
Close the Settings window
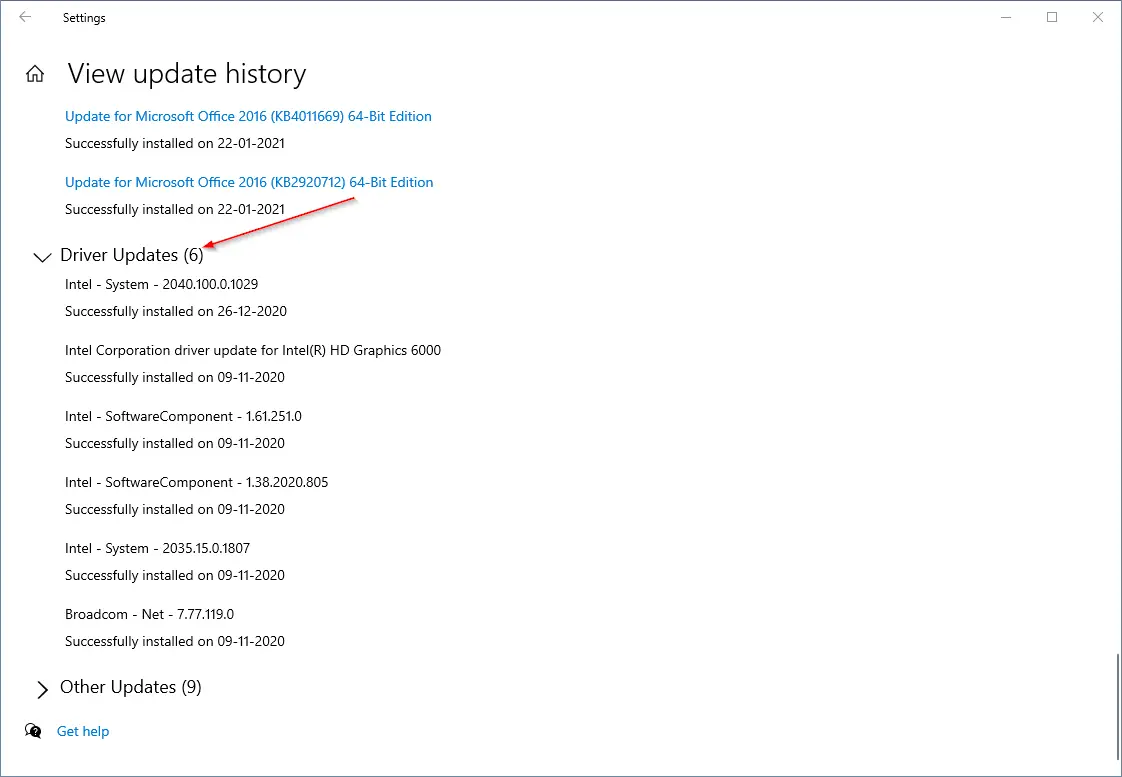1098,17
